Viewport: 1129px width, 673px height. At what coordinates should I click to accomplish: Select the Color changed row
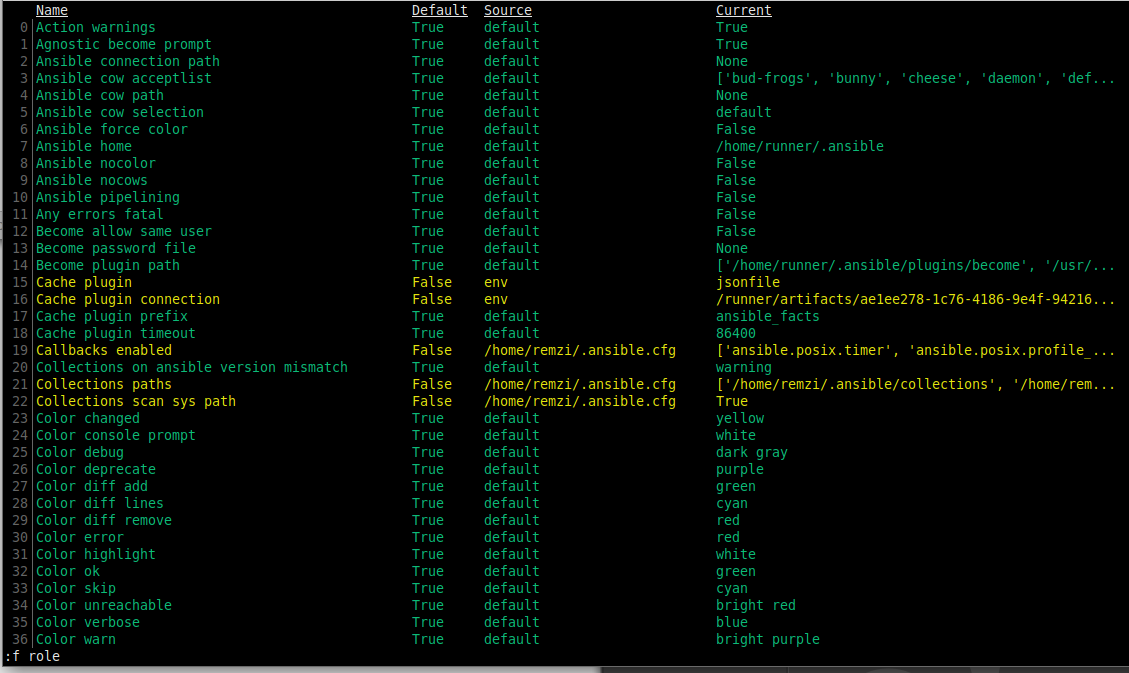tap(87, 418)
